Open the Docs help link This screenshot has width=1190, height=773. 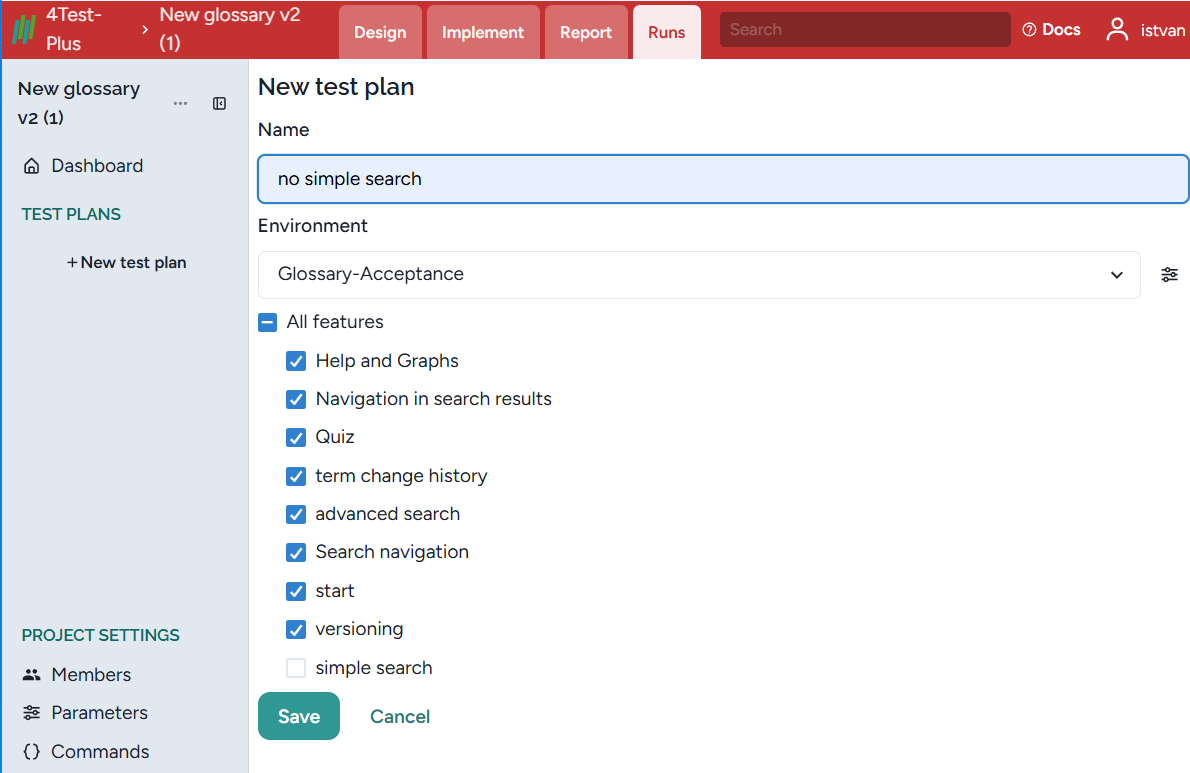[1051, 30]
